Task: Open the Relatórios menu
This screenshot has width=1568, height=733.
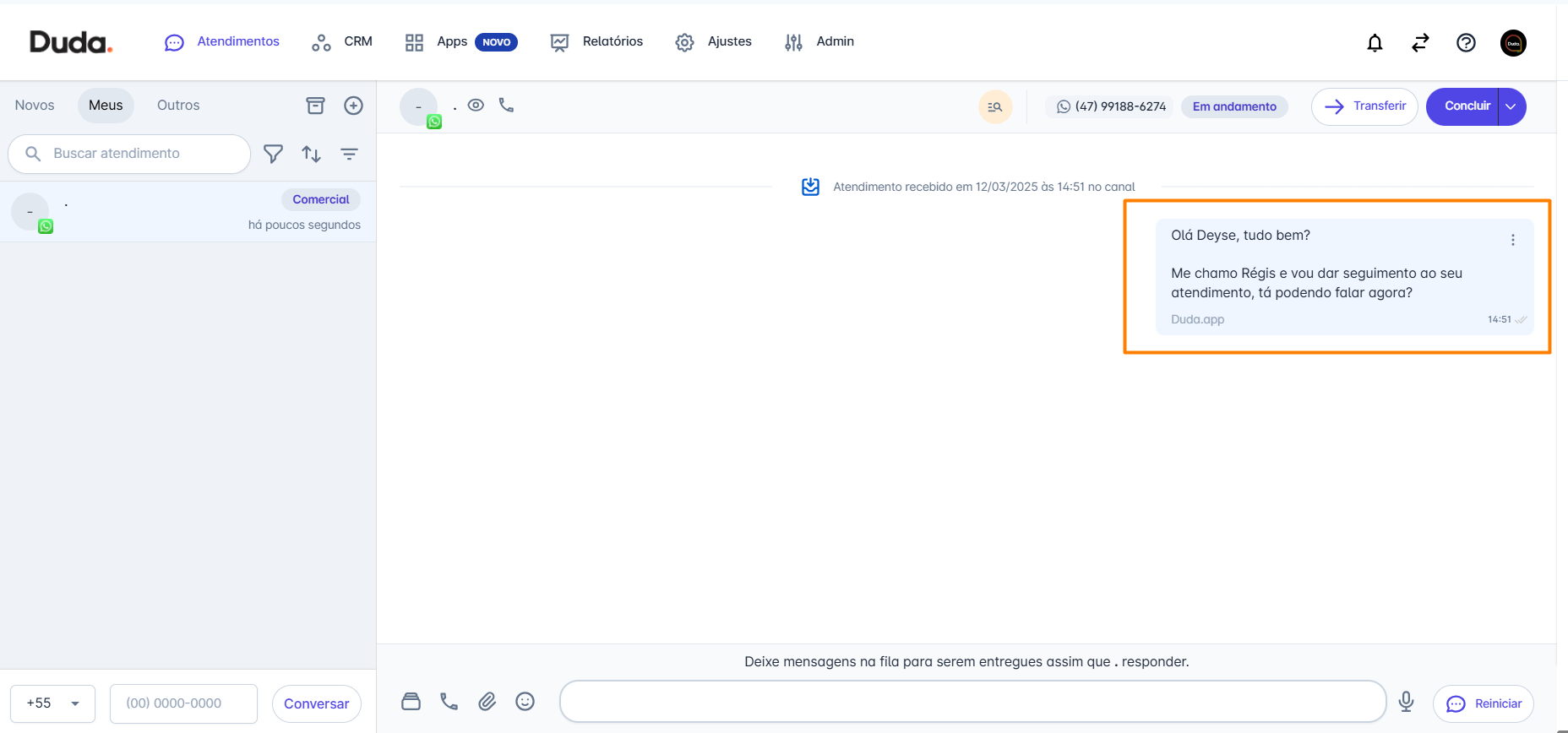Action: tap(596, 42)
